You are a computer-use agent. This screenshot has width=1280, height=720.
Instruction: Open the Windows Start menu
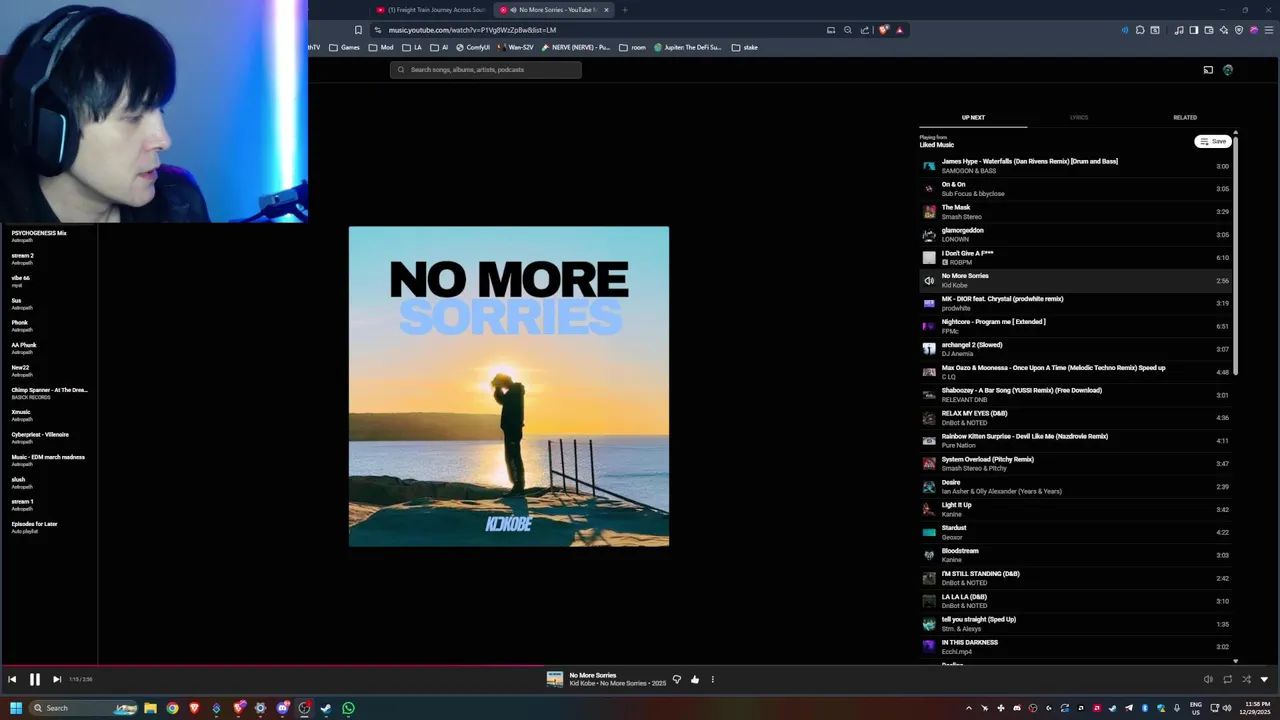click(15, 708)
